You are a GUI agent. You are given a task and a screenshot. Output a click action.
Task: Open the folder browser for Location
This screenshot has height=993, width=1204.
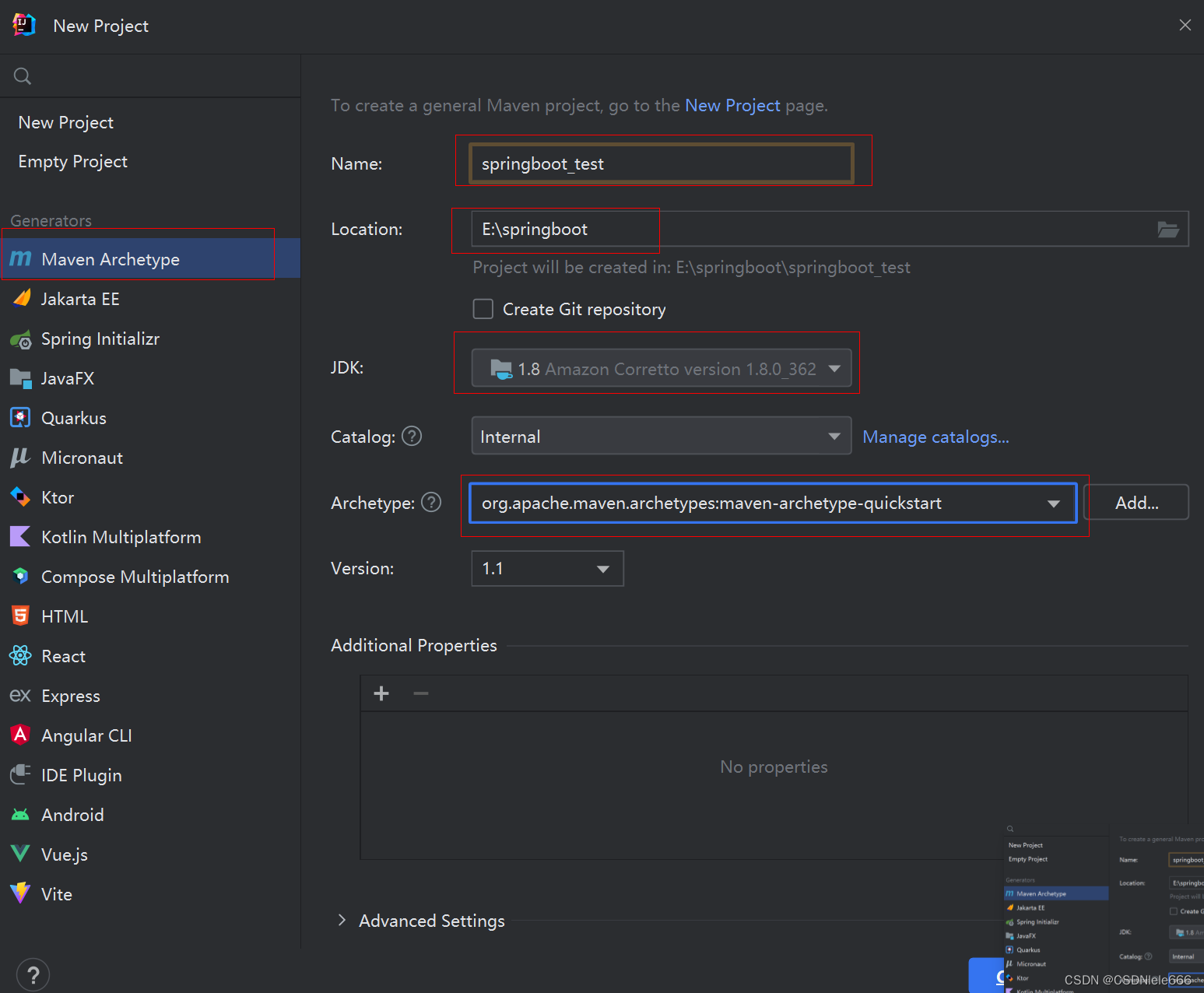(x=1167, y=229)
